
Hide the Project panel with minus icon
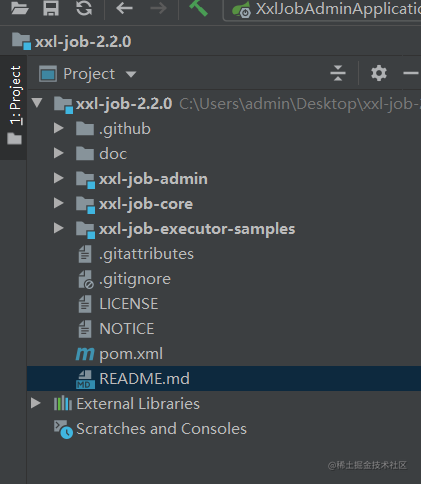click(x=411, y=73)
